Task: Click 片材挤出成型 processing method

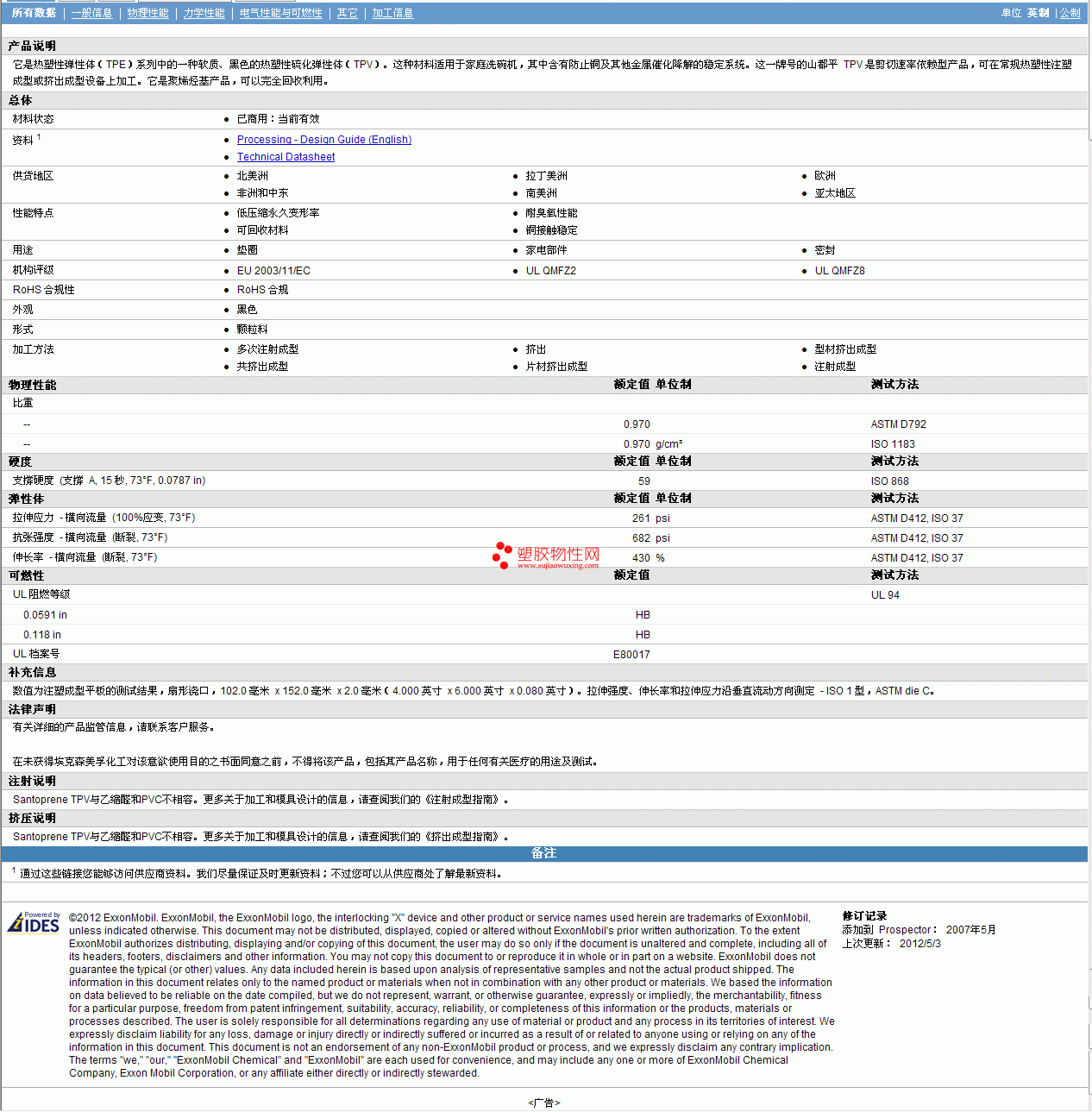Action: [x=556, y=367]
